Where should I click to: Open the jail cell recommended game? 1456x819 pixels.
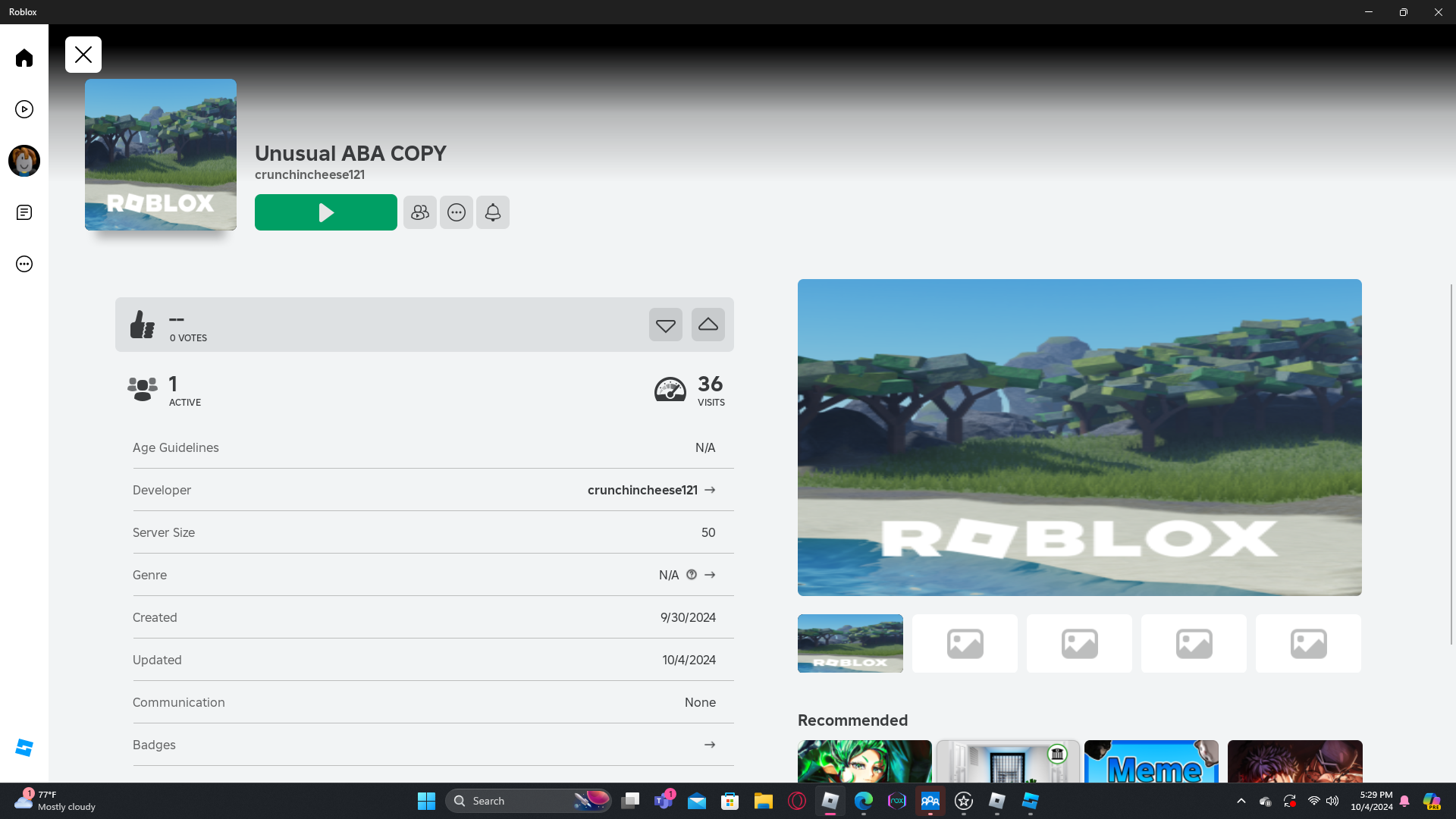click(x=1008, y=761)
